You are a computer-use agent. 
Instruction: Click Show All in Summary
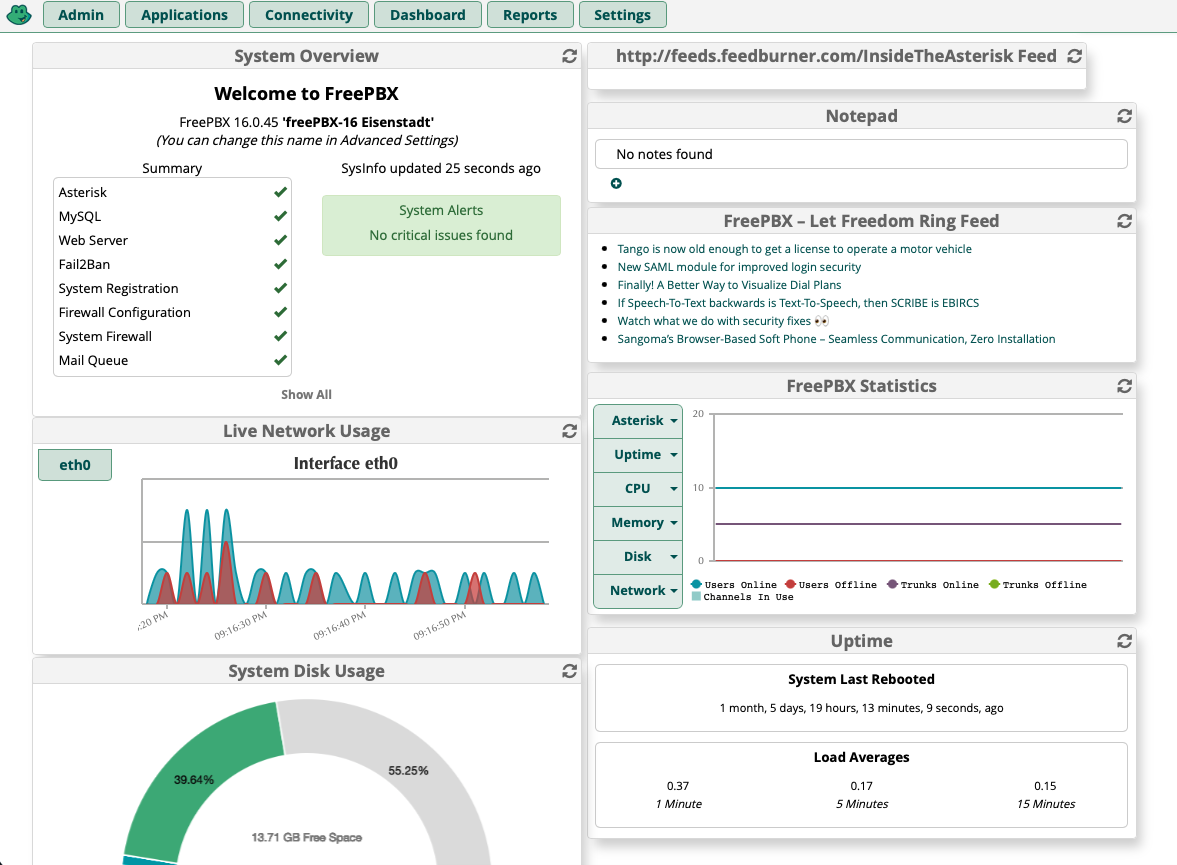306,395
